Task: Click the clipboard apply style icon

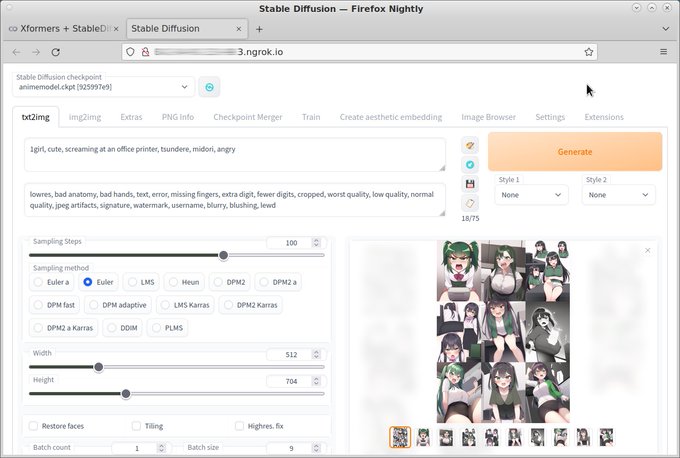Action: 470,203
